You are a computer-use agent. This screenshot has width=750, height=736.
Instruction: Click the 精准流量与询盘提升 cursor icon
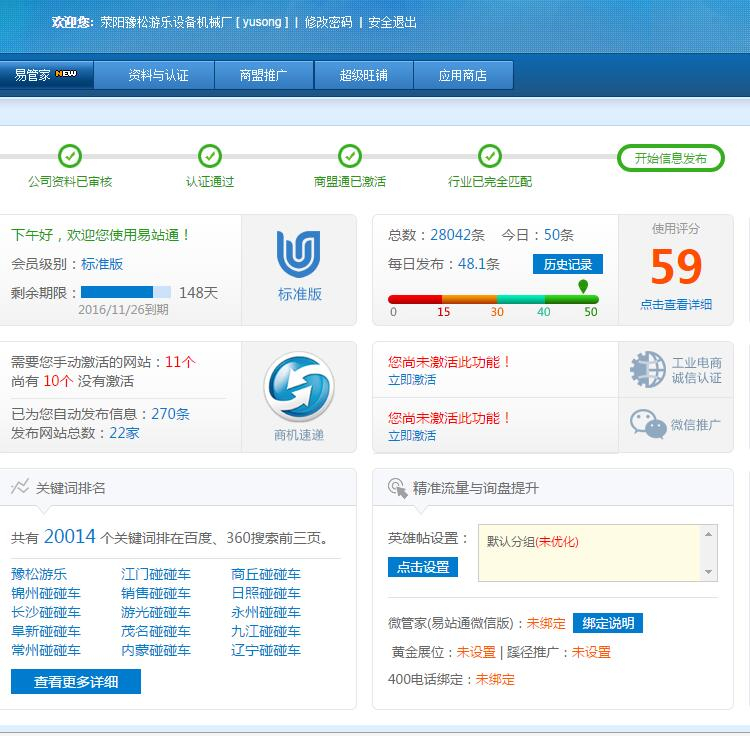click(397, 488)
